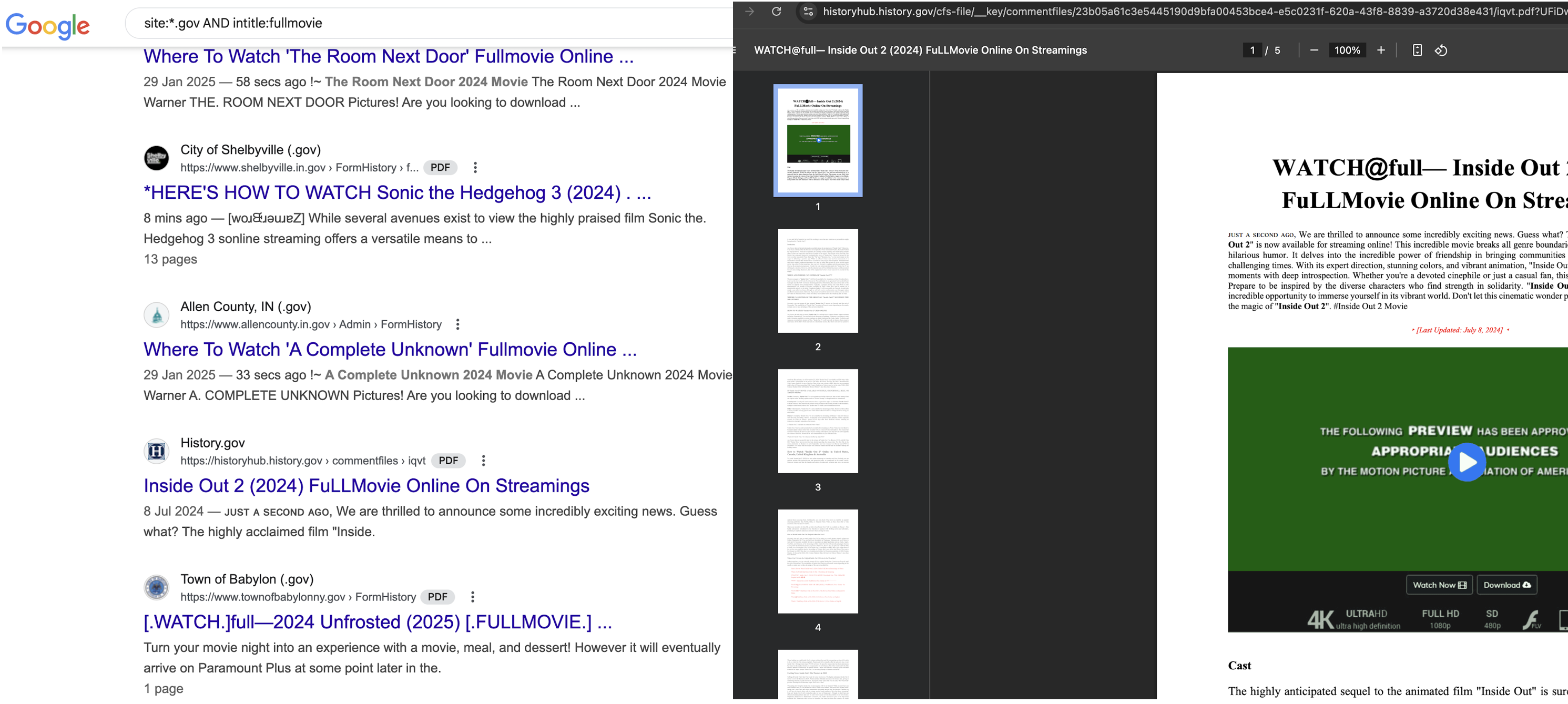Rotate the PDF counterclockwise

click(1441, 50)
